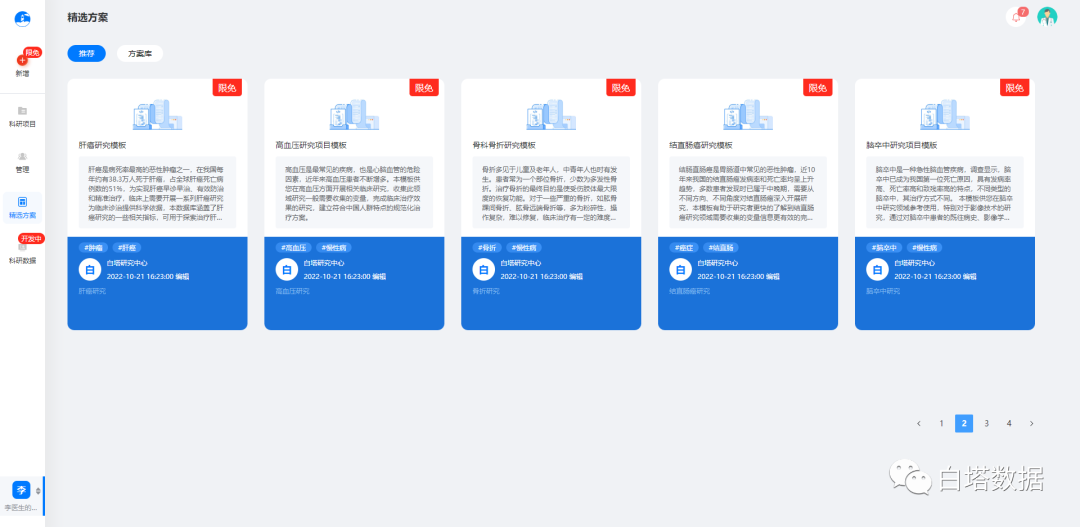
Task: Click the 白 avatar on 脑卒中研究 card
Action: pyautogui.click(x=878, y=269)
